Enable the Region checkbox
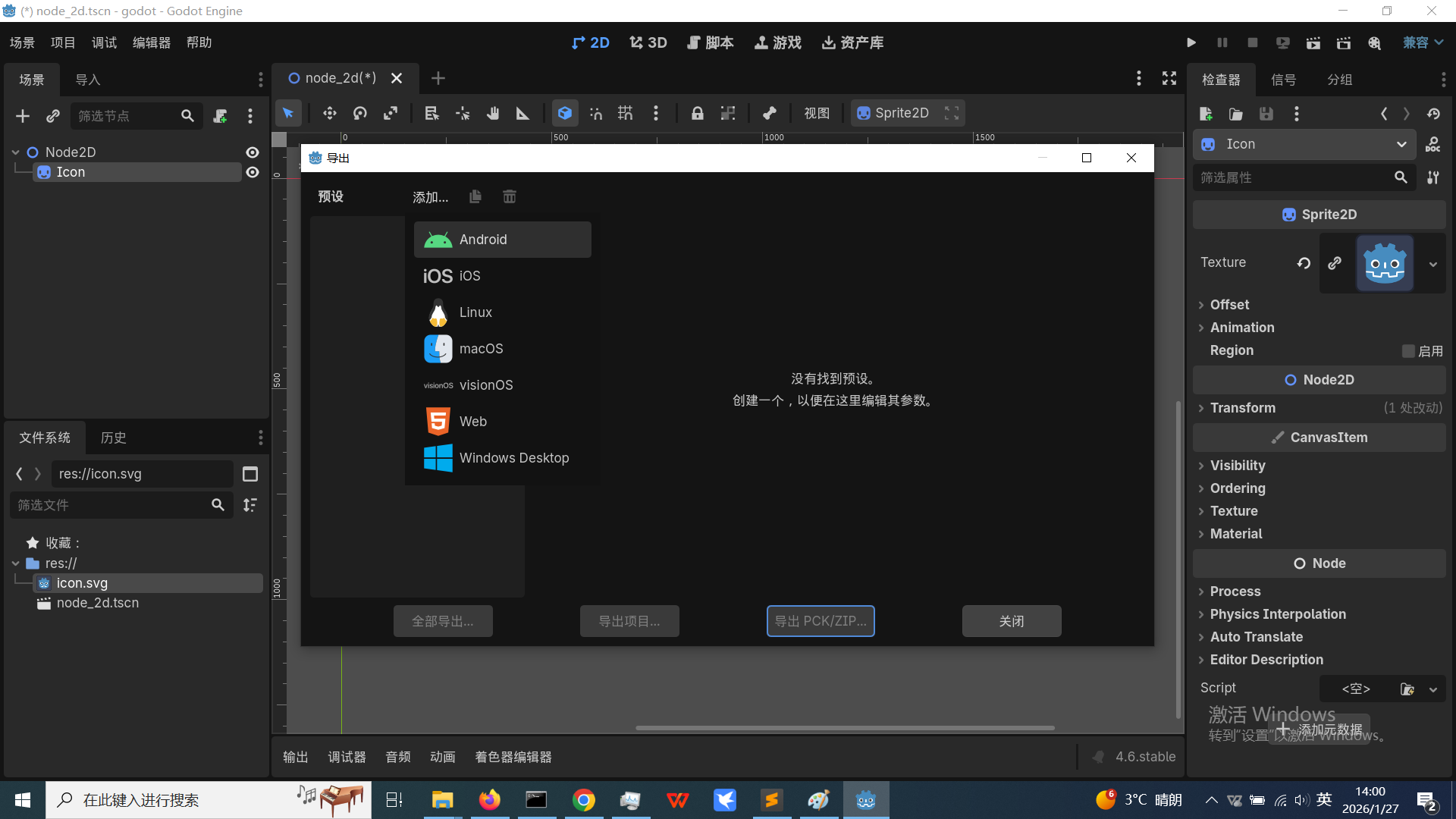 click(1408, 351)
